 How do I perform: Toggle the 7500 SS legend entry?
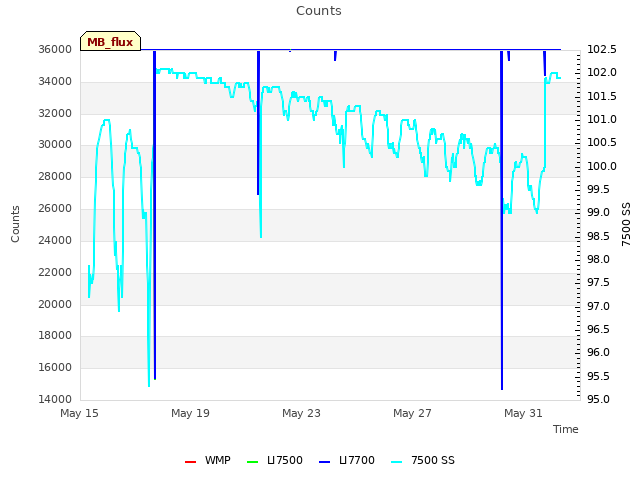pos(422,460)
